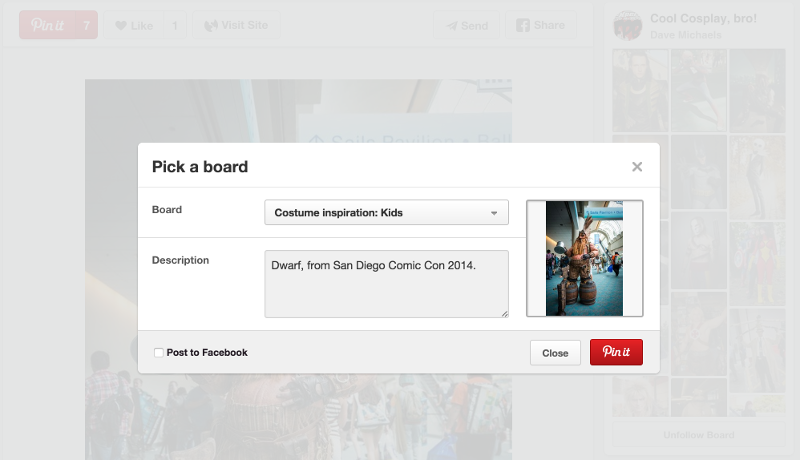Image resolution: width=800 pixels, height=460 pixels.
Task: Click the Close button in dialog
Action: click(x=555, y=353)
